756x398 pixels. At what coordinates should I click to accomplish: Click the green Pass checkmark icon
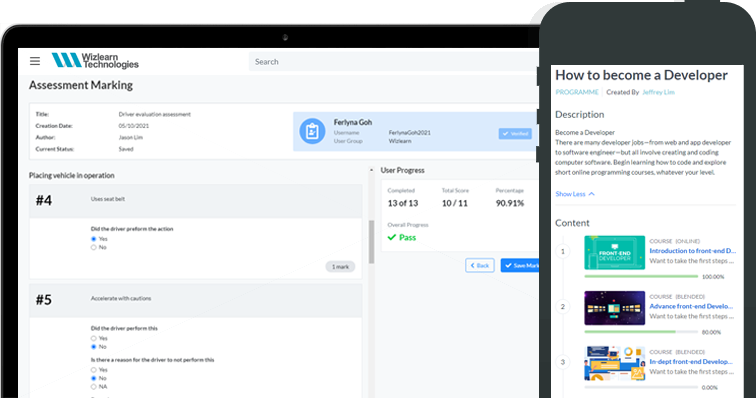(x=392, y=237)
